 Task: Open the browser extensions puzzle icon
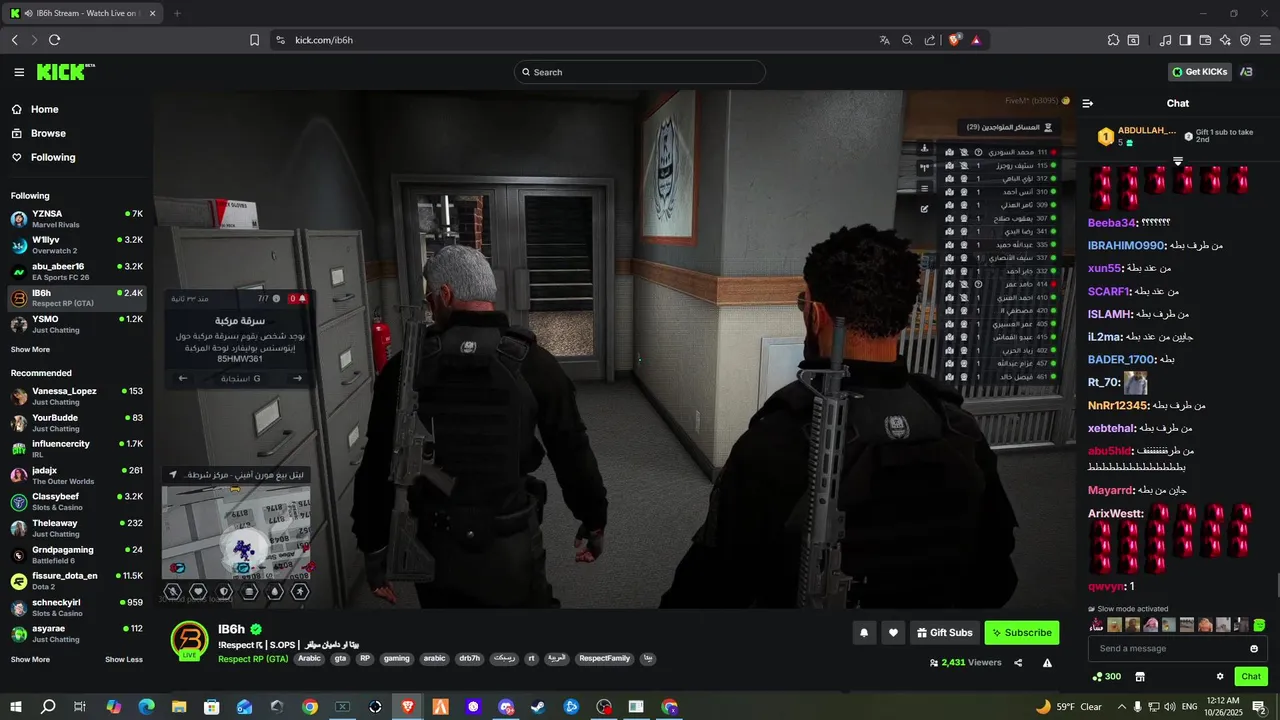pos(1113,40)
